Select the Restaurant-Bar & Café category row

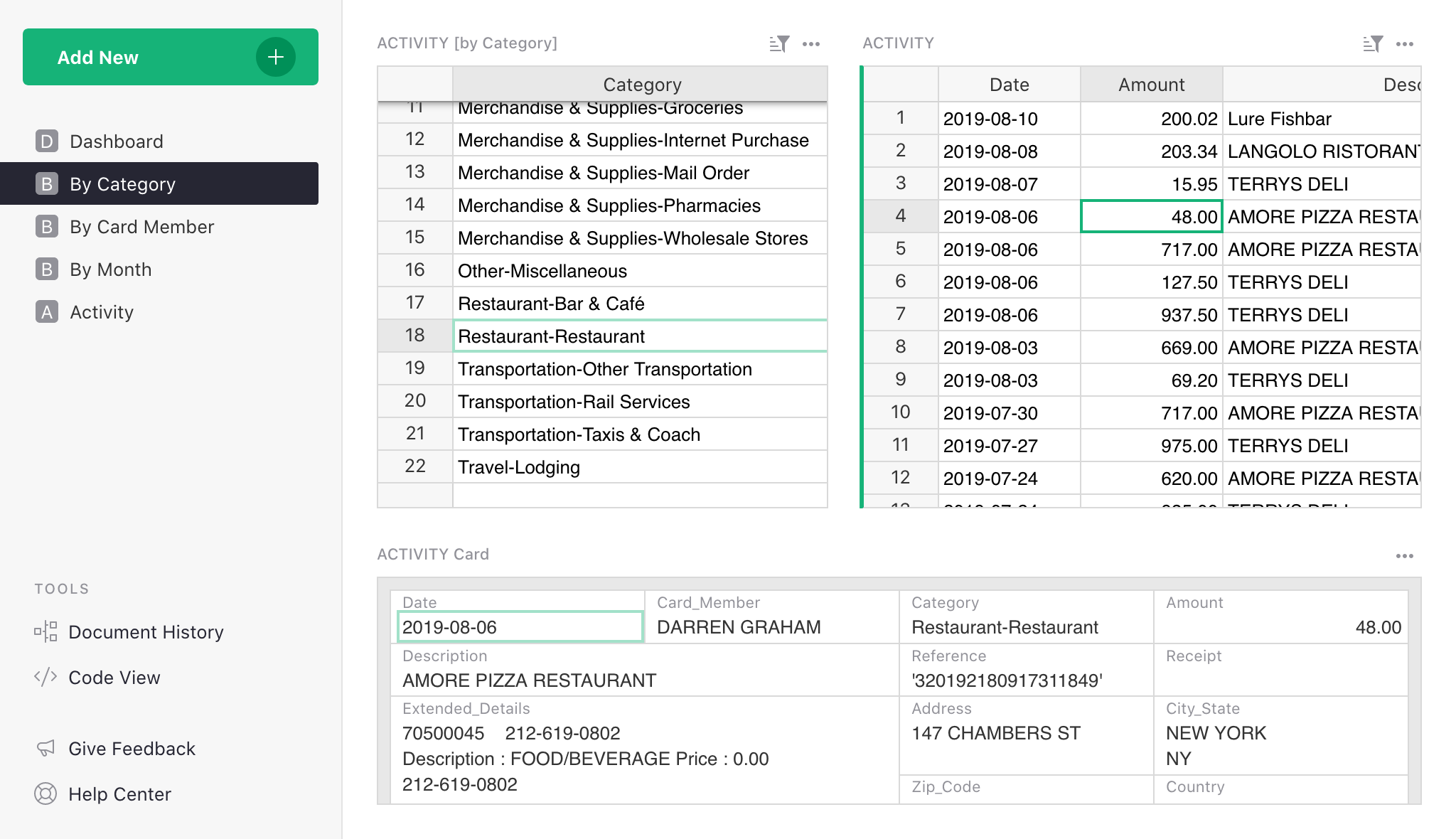tap(638, 304)
